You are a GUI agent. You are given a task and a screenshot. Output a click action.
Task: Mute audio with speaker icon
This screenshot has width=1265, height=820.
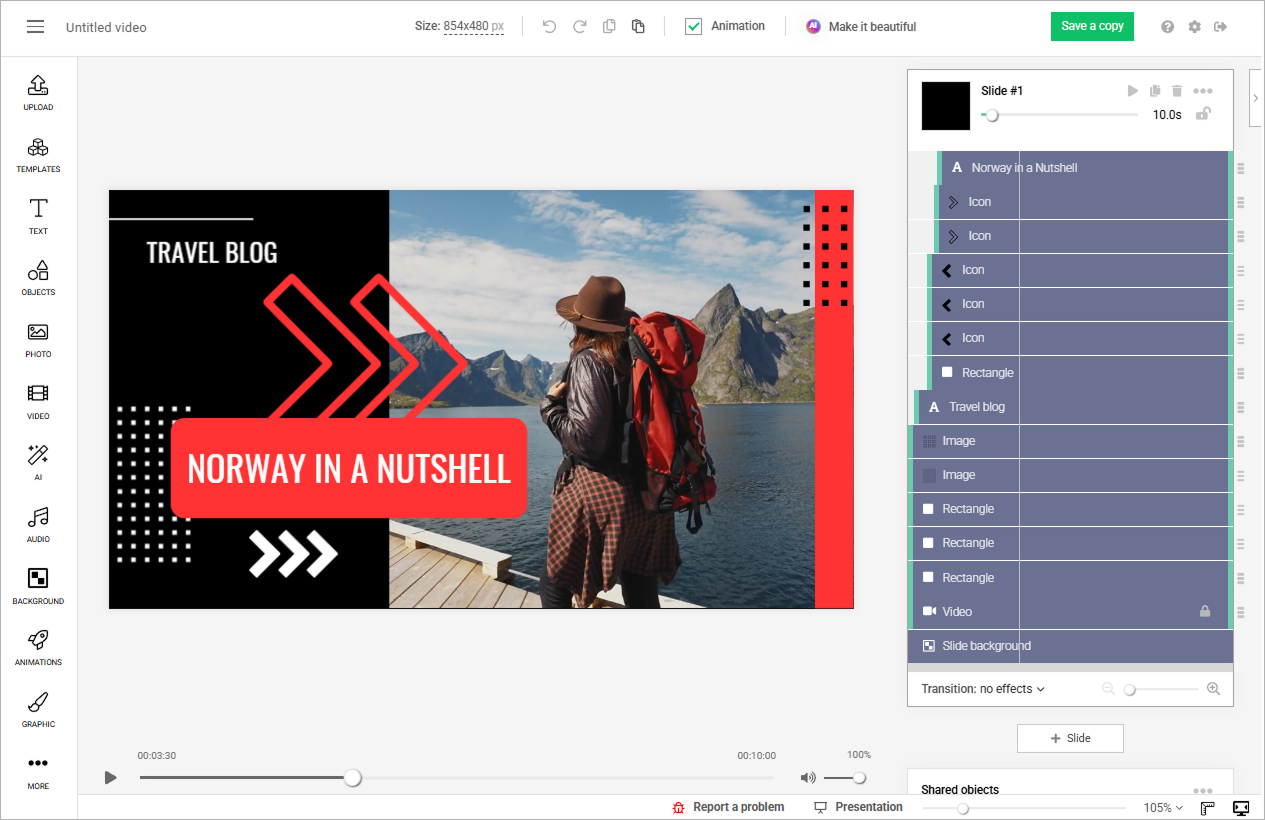(x=808, y=778)
